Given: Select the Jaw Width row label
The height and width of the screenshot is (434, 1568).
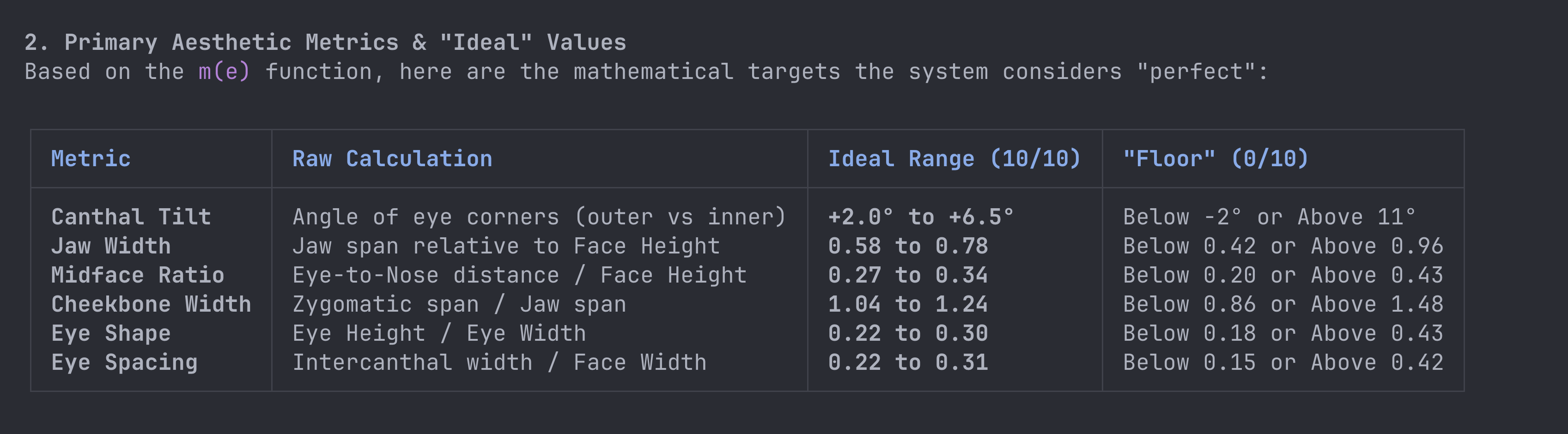Looking at the screenshot, I should click(x=111, y=246).
